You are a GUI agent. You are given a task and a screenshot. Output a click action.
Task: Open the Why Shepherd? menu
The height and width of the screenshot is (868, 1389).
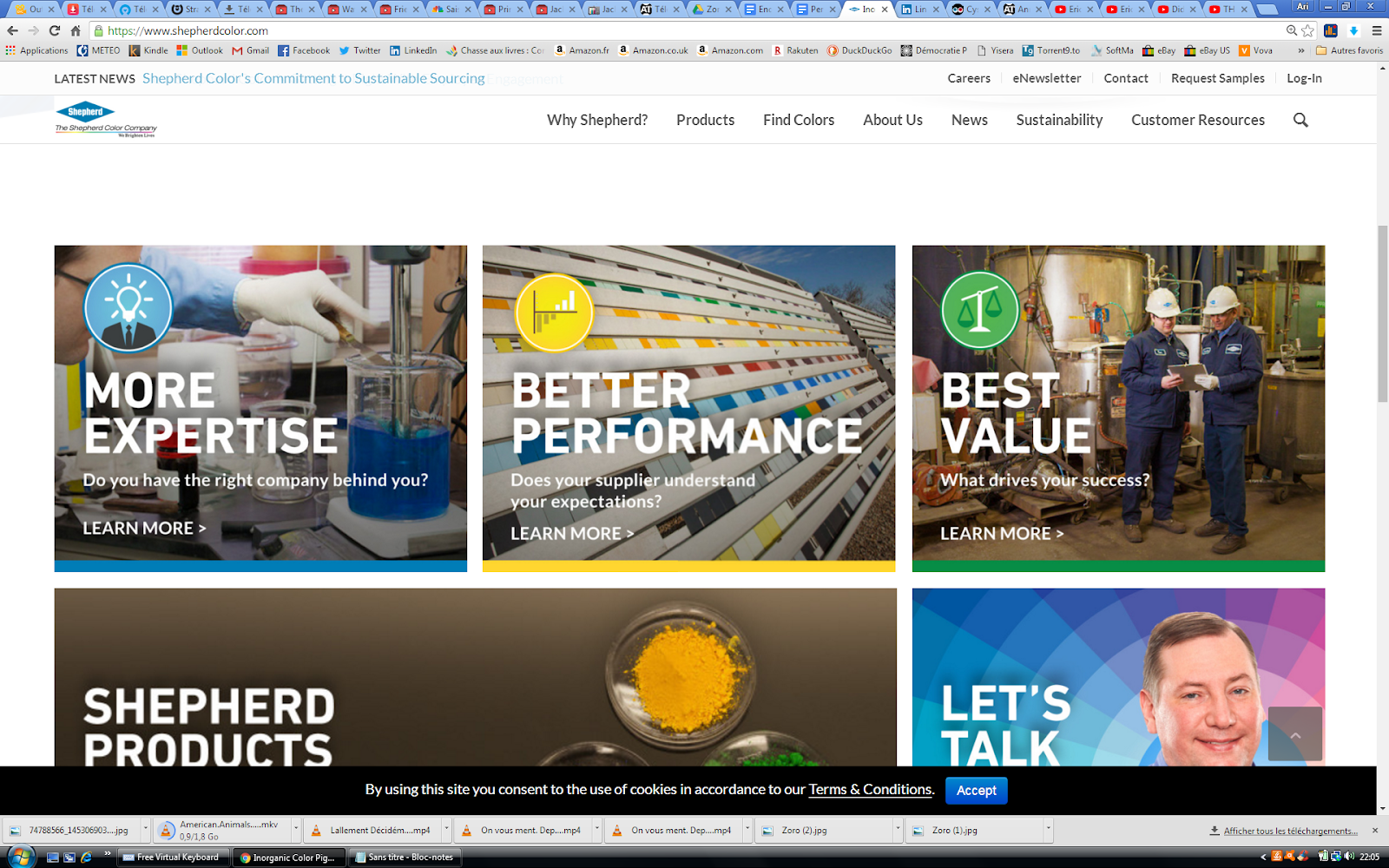(x=597, y=120)
